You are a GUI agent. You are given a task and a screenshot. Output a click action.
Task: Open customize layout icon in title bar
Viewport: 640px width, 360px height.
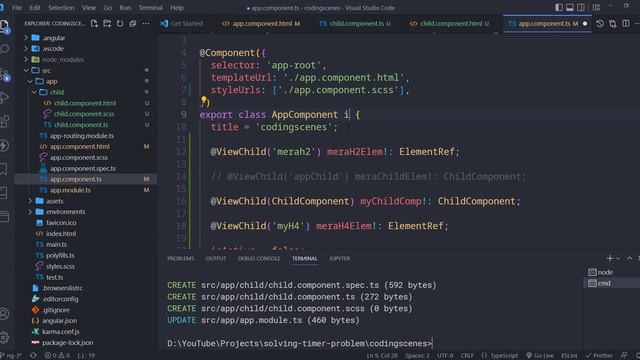[596, 7]
